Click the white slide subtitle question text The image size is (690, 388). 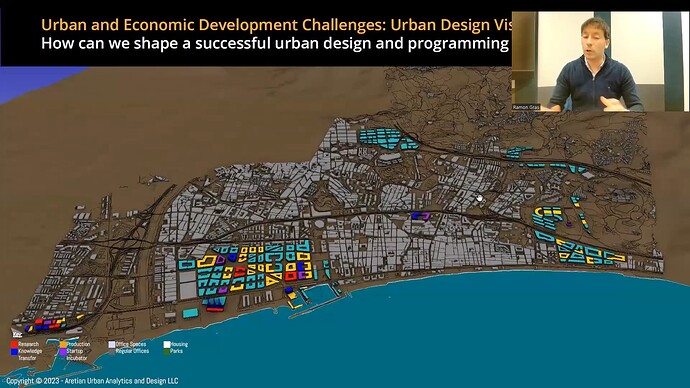tap(275, 44)
